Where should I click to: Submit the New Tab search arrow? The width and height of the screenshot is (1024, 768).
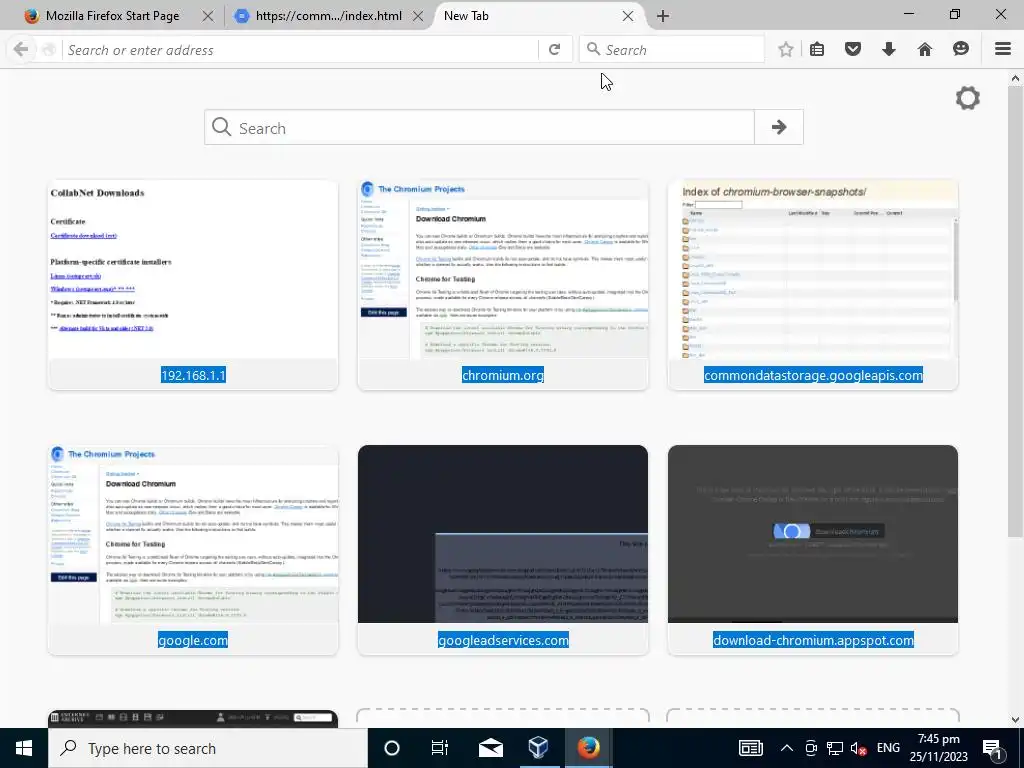point(778,127)
